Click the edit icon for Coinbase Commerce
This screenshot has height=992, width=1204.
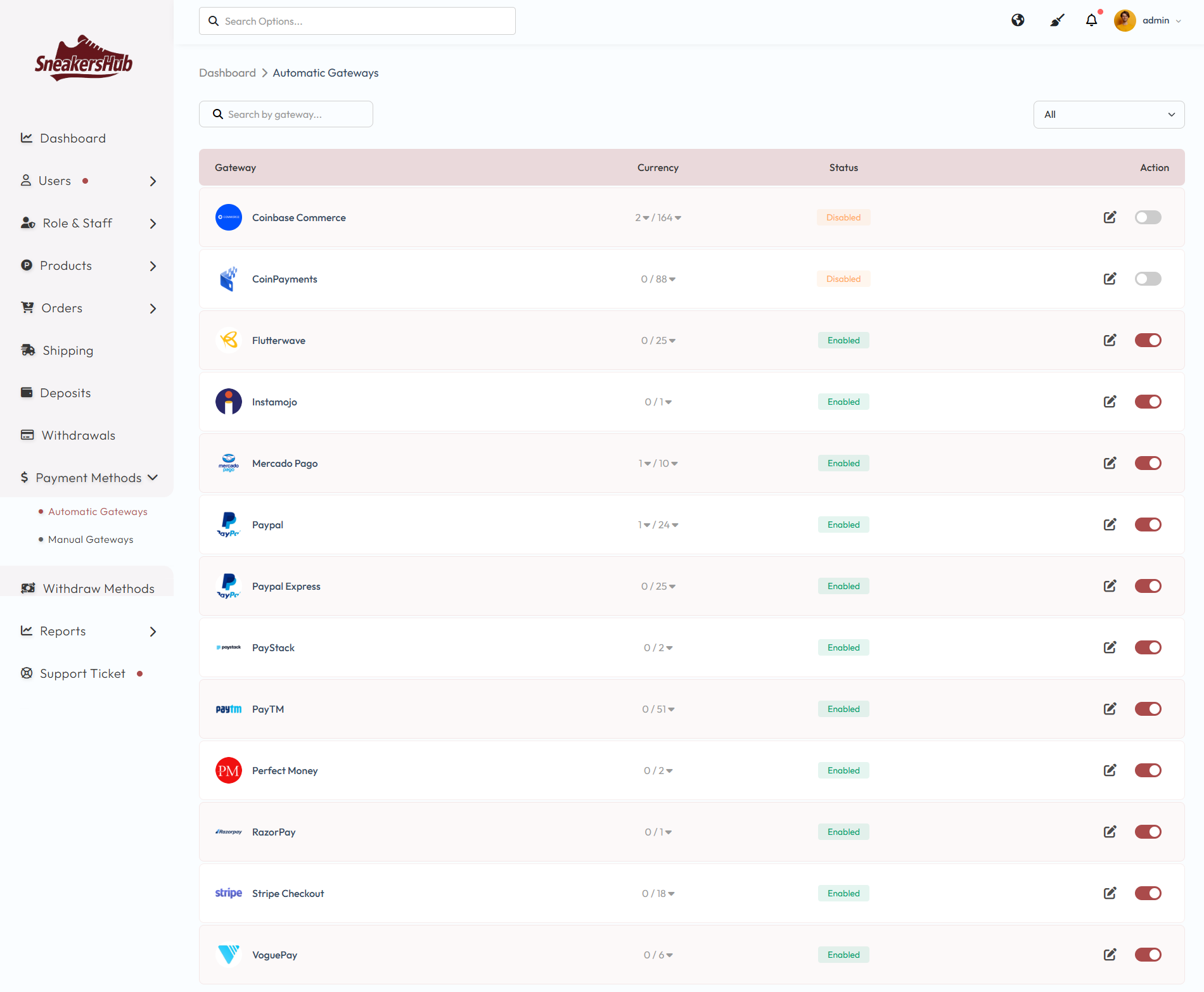[x=1110, y=217]
